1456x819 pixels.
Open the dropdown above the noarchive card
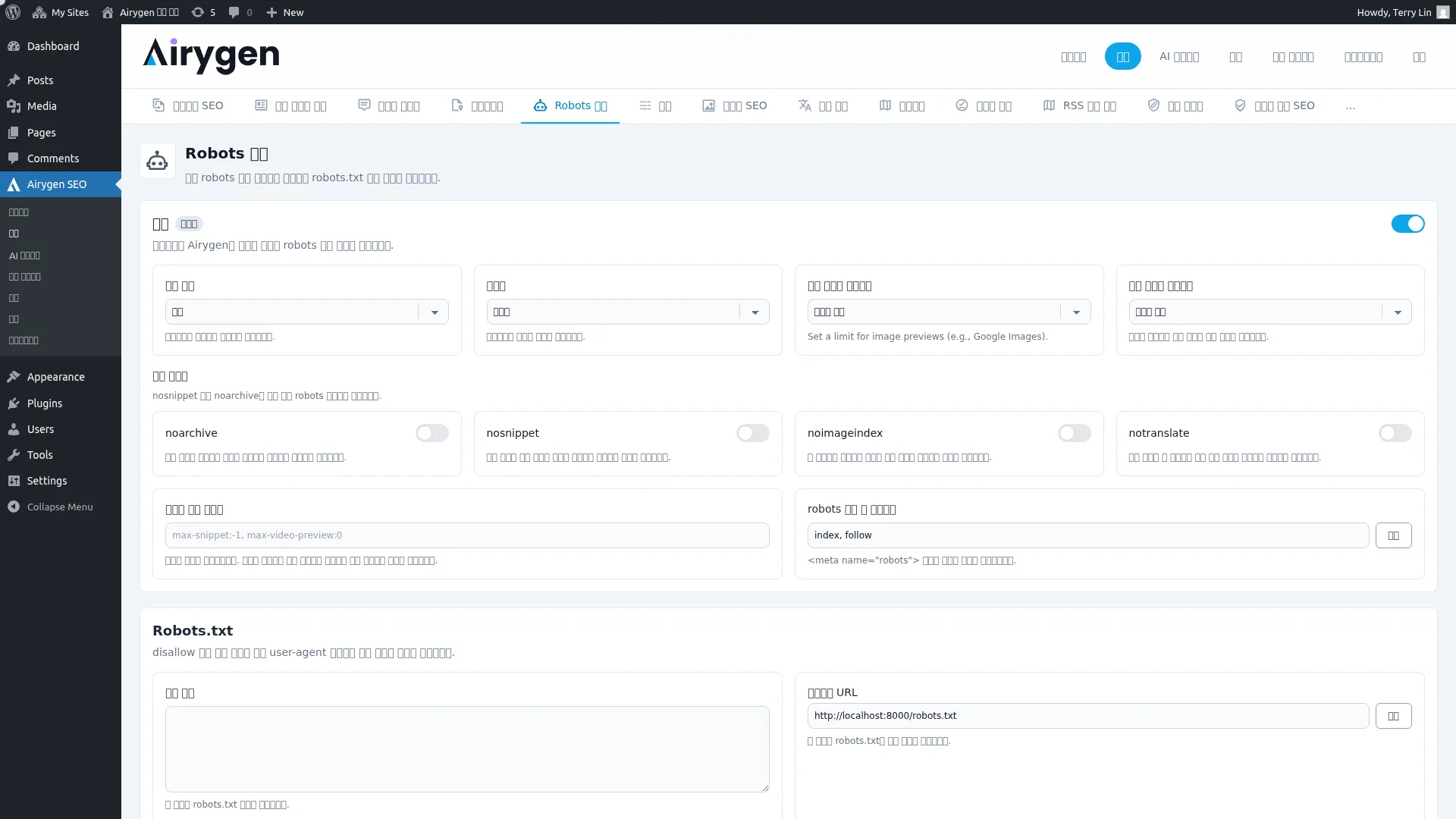pos(307,312)
